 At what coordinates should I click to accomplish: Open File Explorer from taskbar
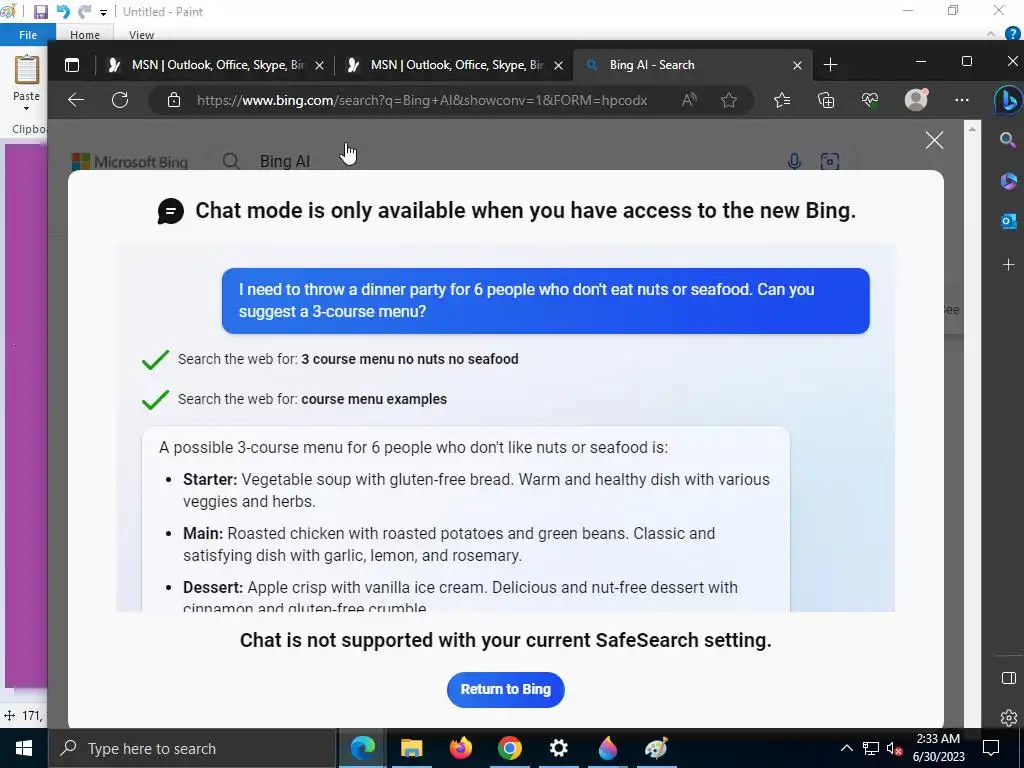tap(411, 748)
